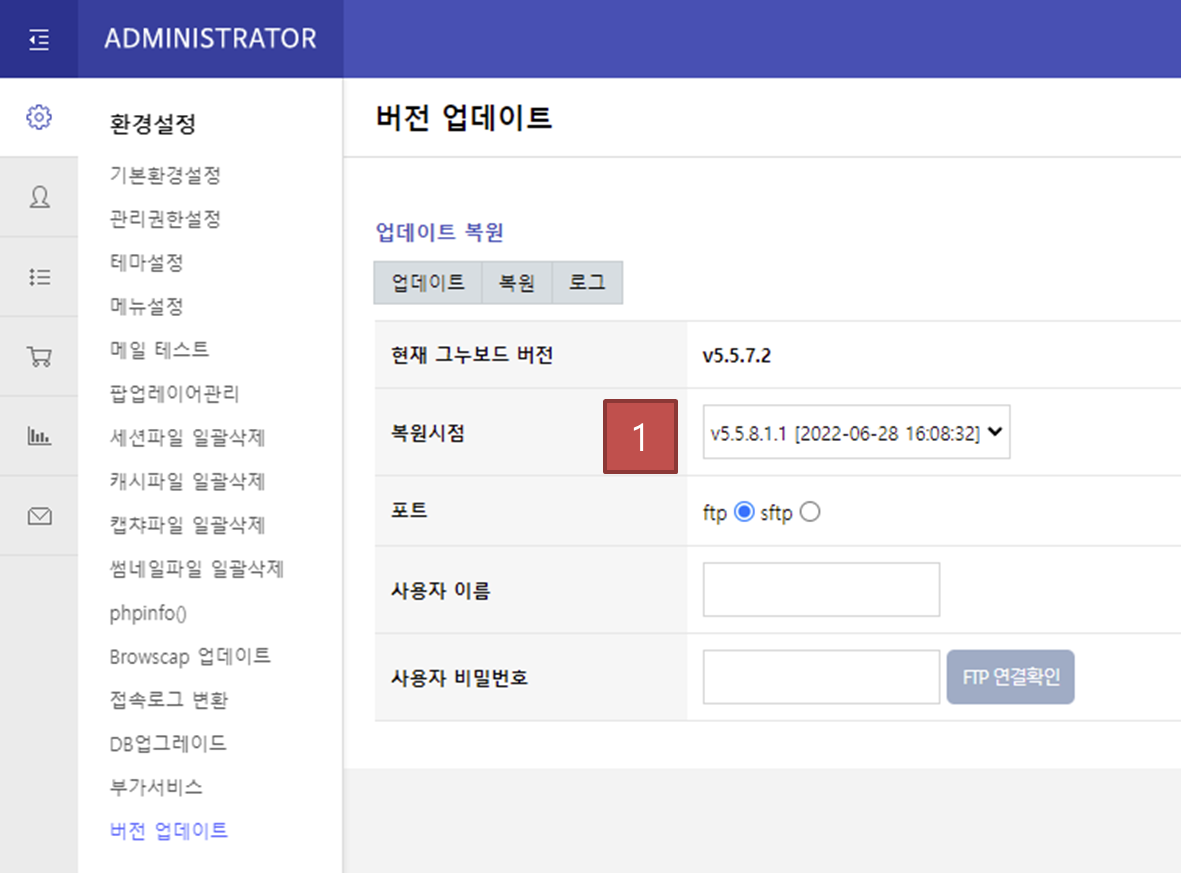
Task: Collapse the sidebar using the menu toggle icon
Action: point(39,40)
